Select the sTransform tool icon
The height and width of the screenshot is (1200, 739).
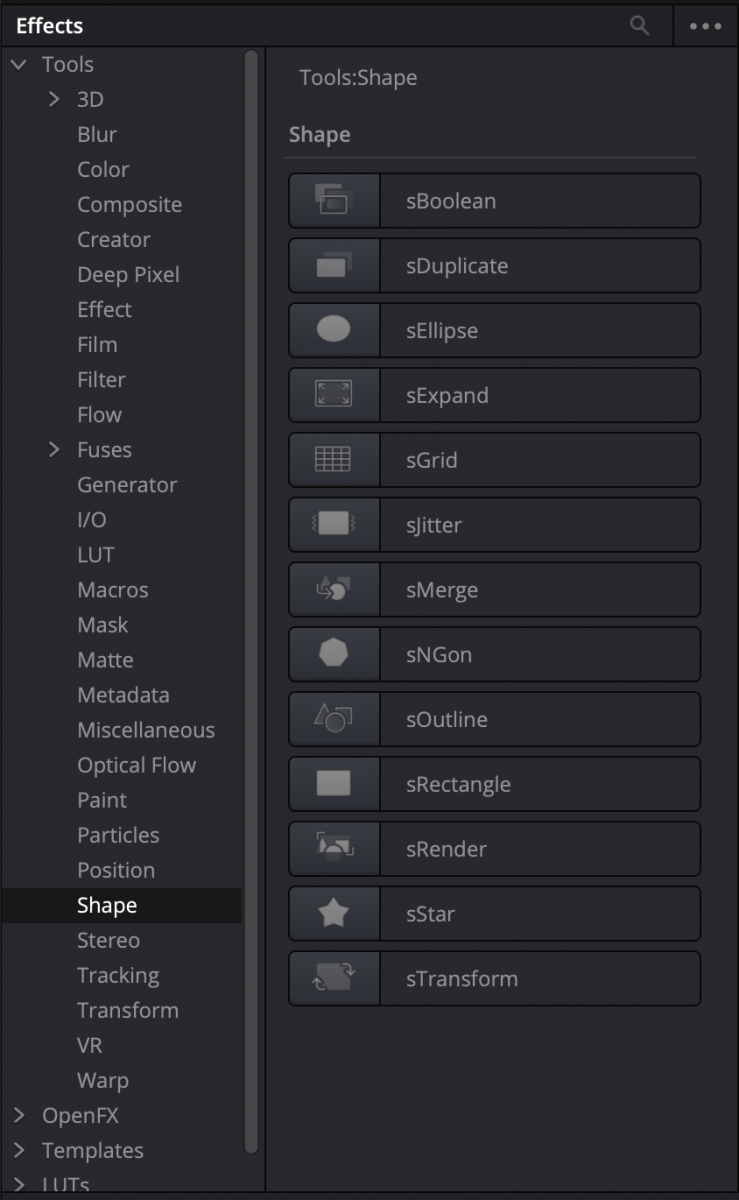[x=333, y=978]
